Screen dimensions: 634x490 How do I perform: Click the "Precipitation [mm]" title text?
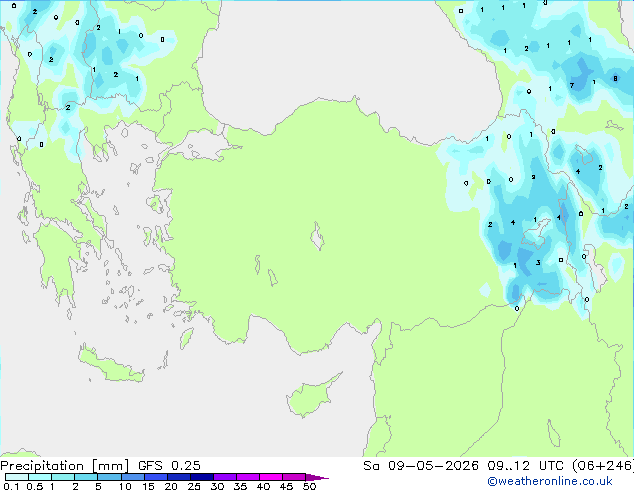point(65,466)
